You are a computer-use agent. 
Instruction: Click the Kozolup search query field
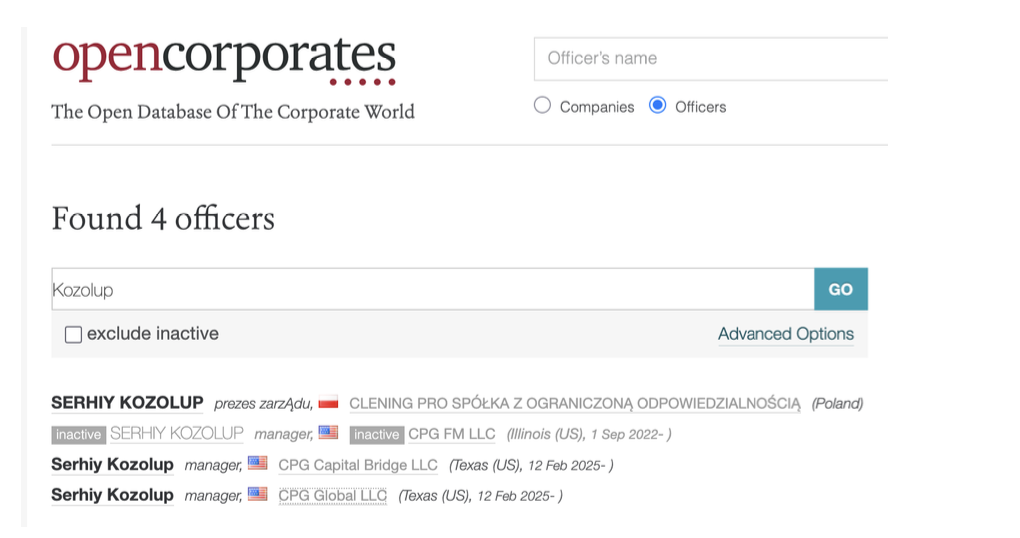(x=432, y=289)
